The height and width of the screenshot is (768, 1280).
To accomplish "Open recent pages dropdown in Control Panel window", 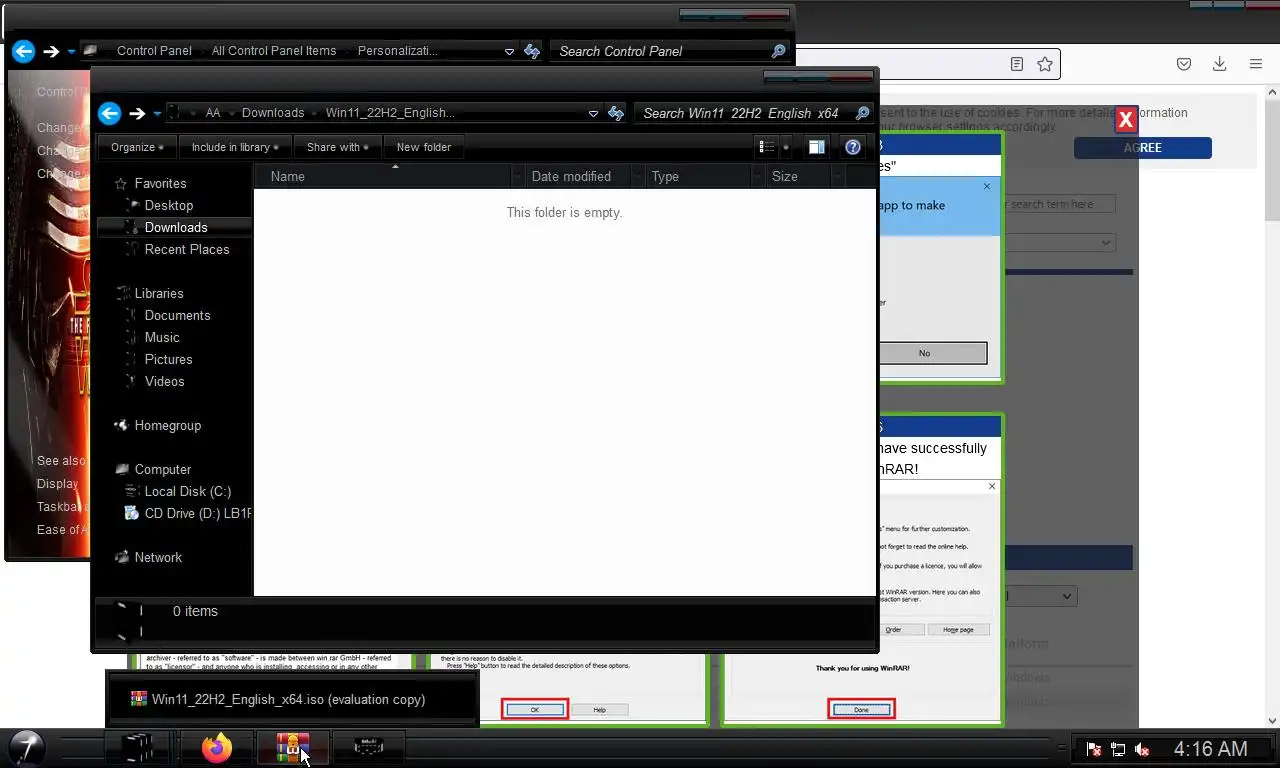I will (71, 51).
